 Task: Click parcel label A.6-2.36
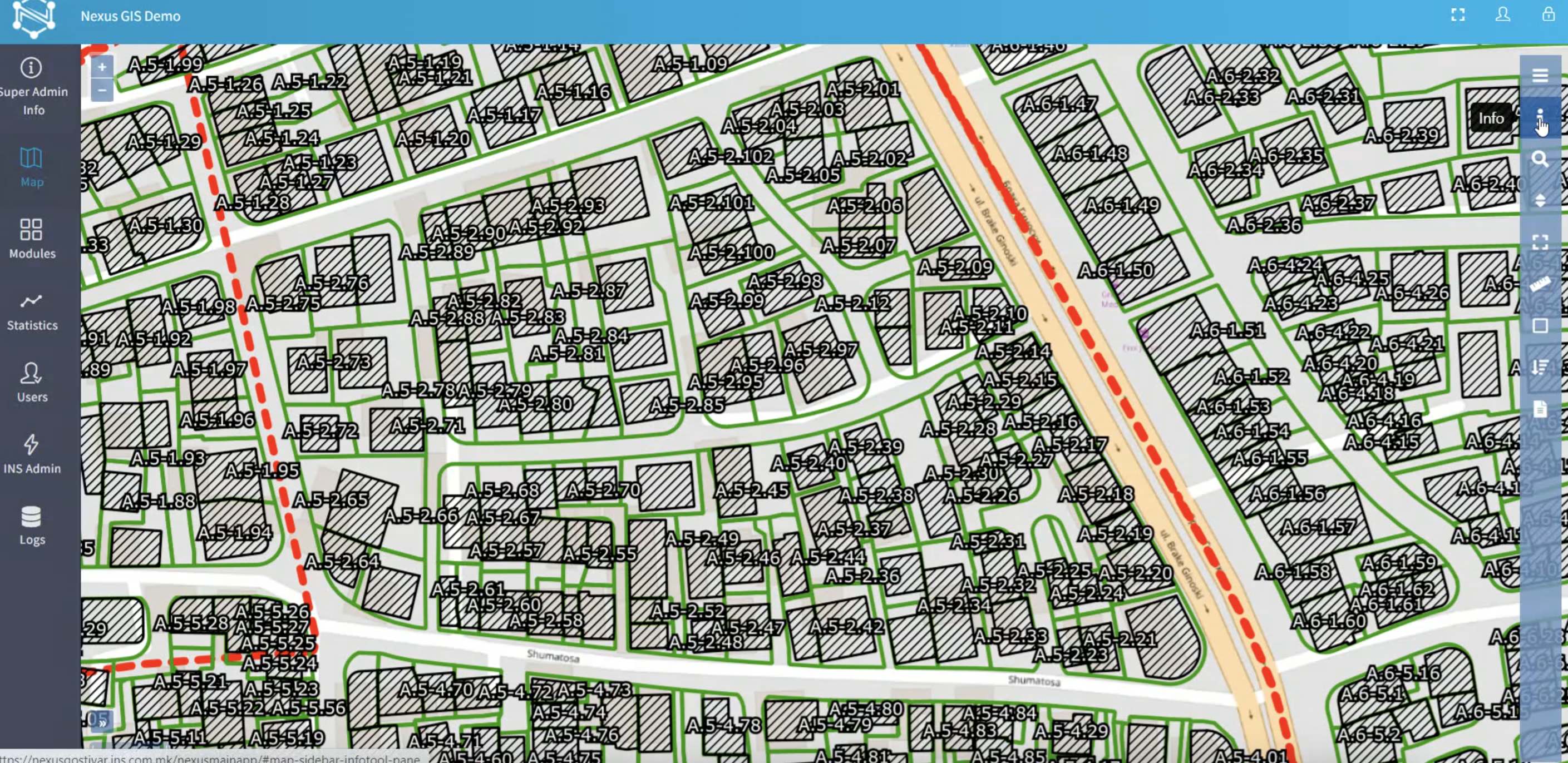click(1264, 225)
